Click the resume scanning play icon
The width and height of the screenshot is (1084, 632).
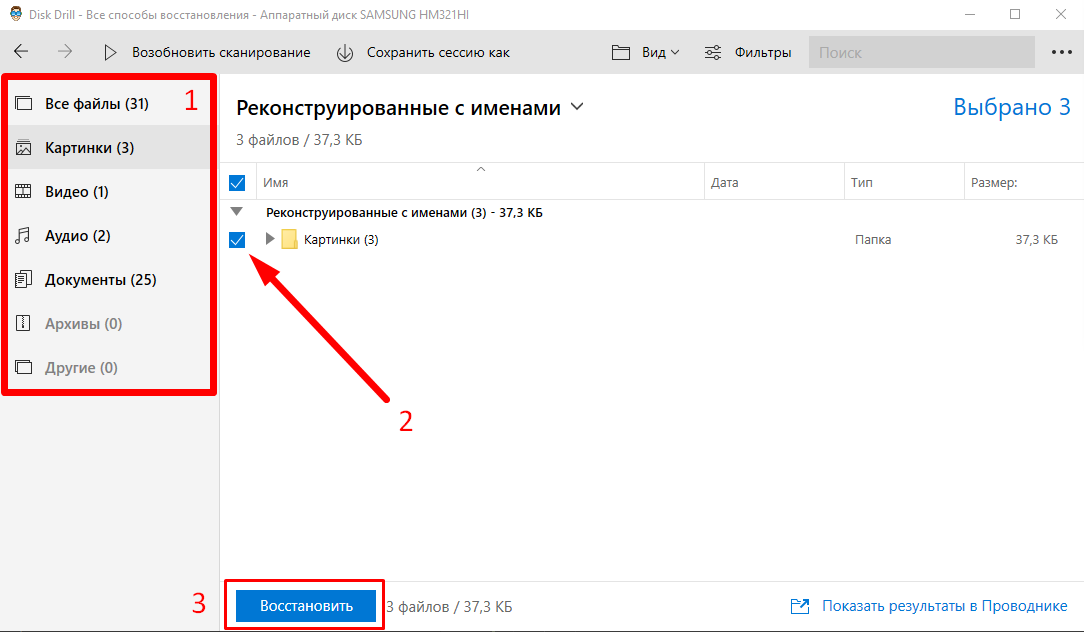coord(111,52)
